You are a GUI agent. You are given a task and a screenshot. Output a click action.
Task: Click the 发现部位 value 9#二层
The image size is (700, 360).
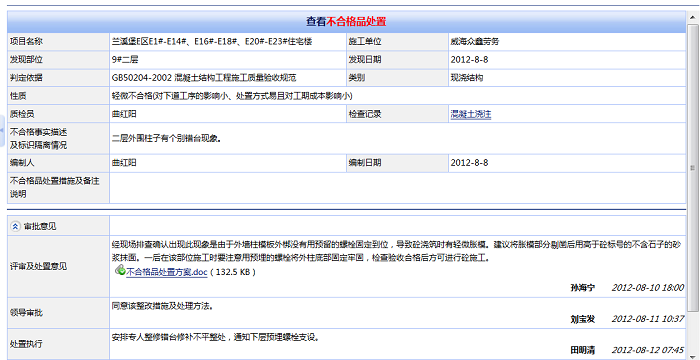click(x=125, y=60)
